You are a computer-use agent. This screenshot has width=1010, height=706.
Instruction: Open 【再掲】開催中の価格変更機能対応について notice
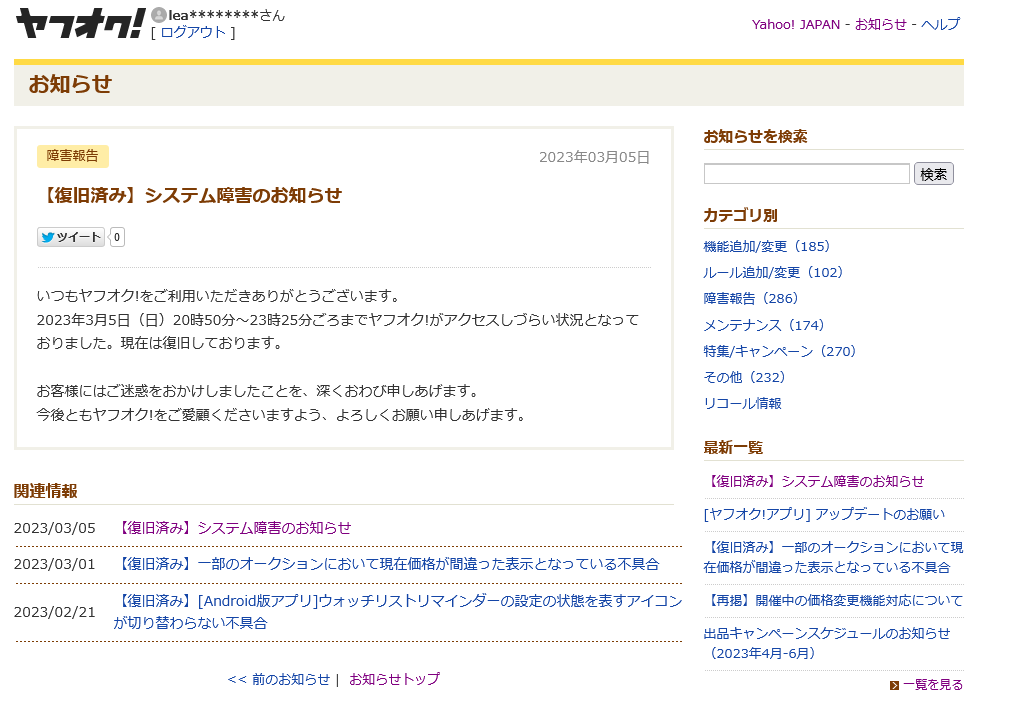[834, 600]
